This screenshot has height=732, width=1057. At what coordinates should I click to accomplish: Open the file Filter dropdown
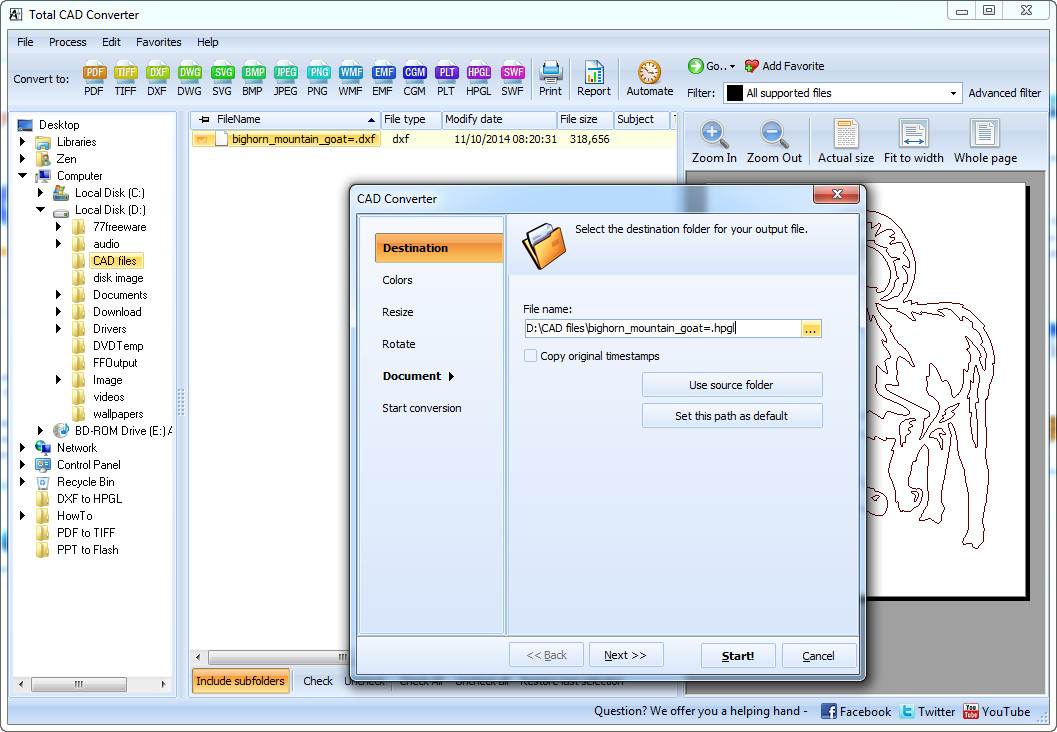(x=953, y=93)
